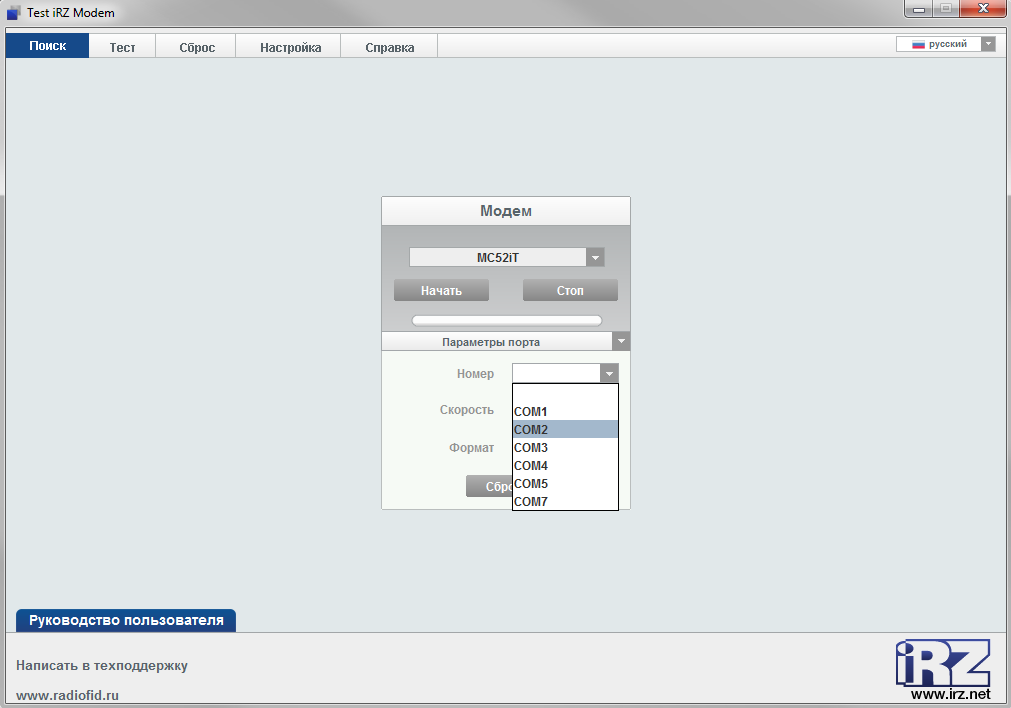Click the Написать в техподдержку link
This screenshot has height=708, width=1011.
point(102,666)
